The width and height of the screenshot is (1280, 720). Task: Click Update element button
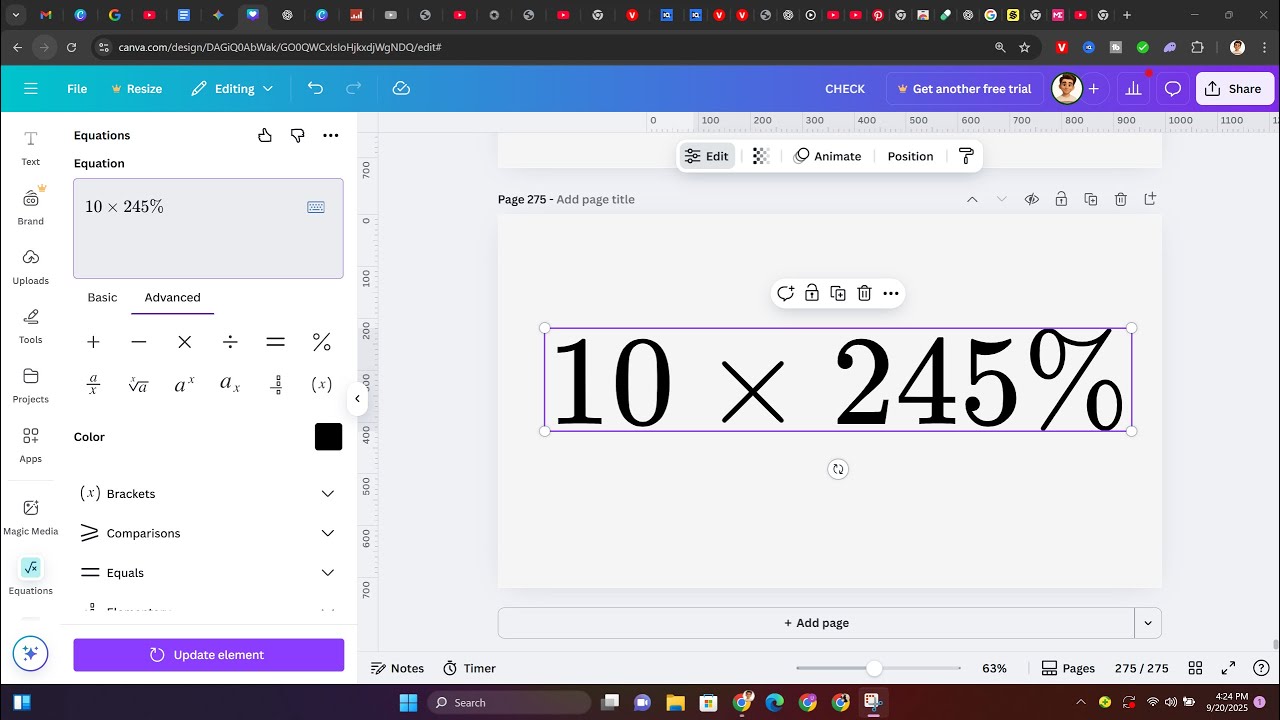(x=209, y=655)
